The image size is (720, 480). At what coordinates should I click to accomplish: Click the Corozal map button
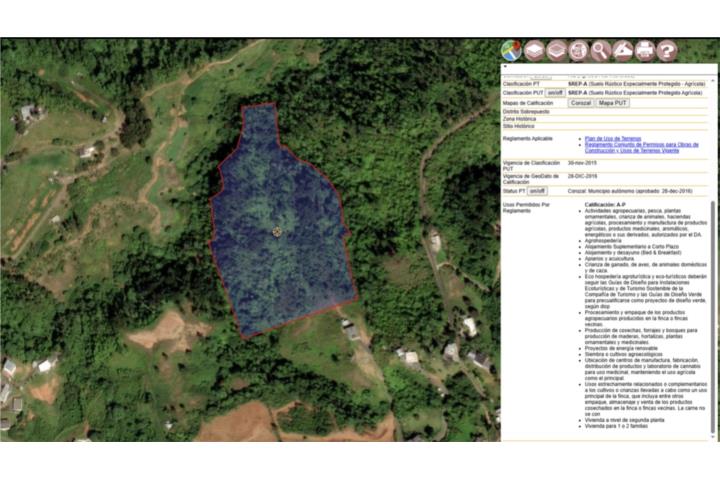(581, 103)
